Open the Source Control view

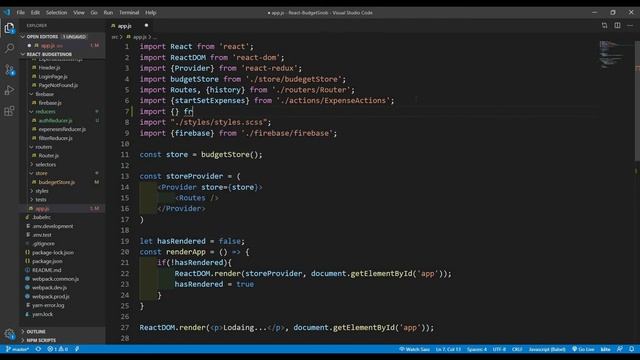pyautogui.click(x=9, y=69)
